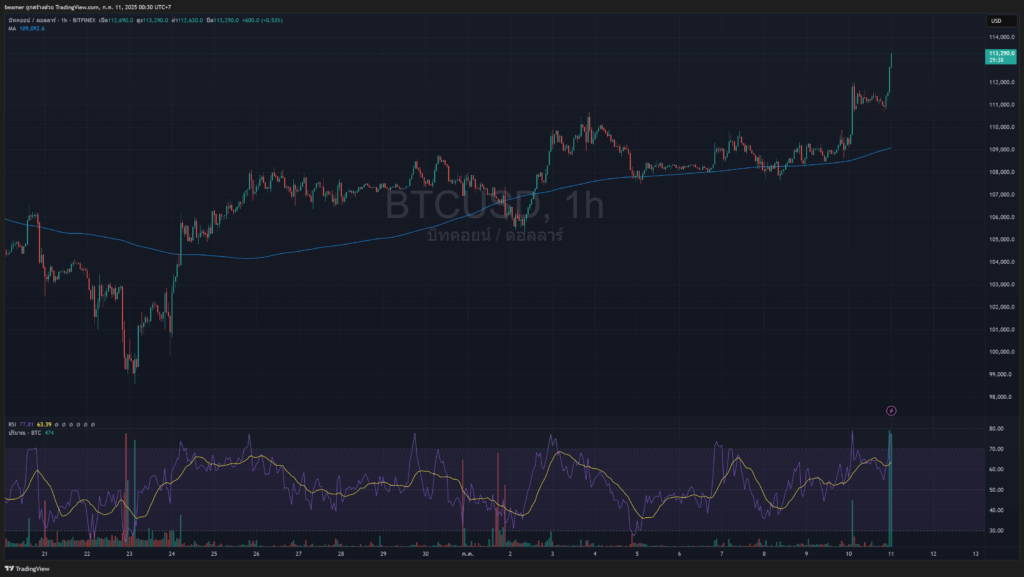Click the current price label 113,290.0
Screen dimensions: 1024x577
pyautogui.click(x=1001, y=52)
